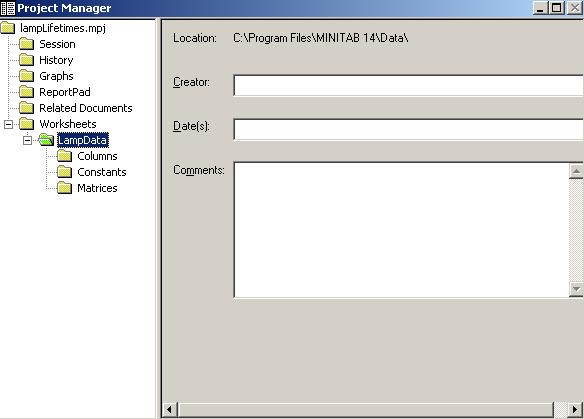584x419 pixels.
Task: Click the Comments scroll up arrow
Action: (x=576, y=171)
